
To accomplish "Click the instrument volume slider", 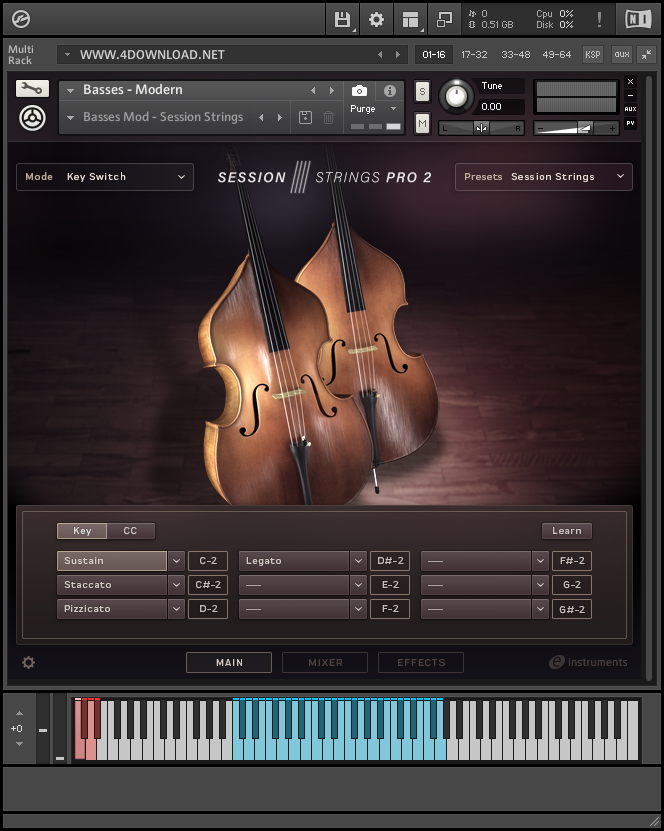I will (576, 128).
